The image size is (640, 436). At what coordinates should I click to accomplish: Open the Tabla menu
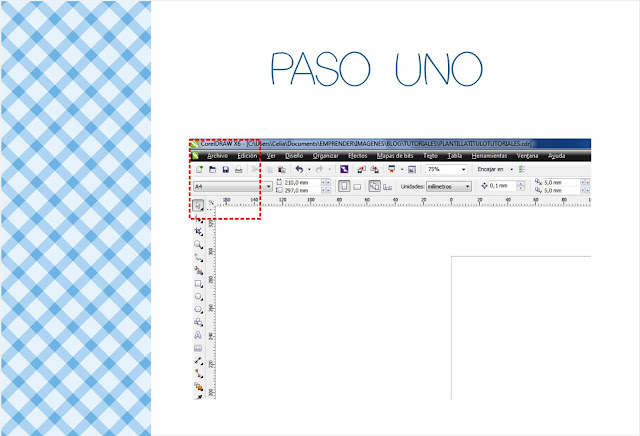pos(454,156)
